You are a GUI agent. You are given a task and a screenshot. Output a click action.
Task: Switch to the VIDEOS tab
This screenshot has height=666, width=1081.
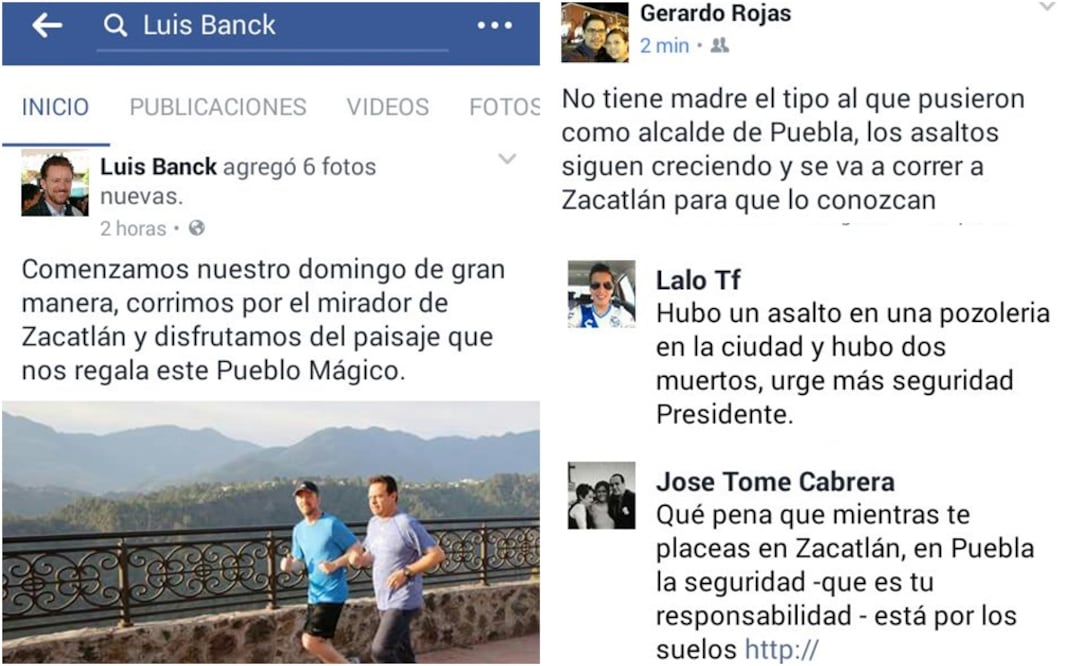(x=388, y=107)
